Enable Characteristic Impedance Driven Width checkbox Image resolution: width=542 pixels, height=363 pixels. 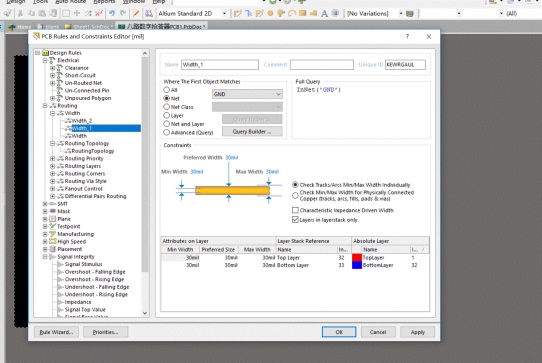(x=295, y=210)
